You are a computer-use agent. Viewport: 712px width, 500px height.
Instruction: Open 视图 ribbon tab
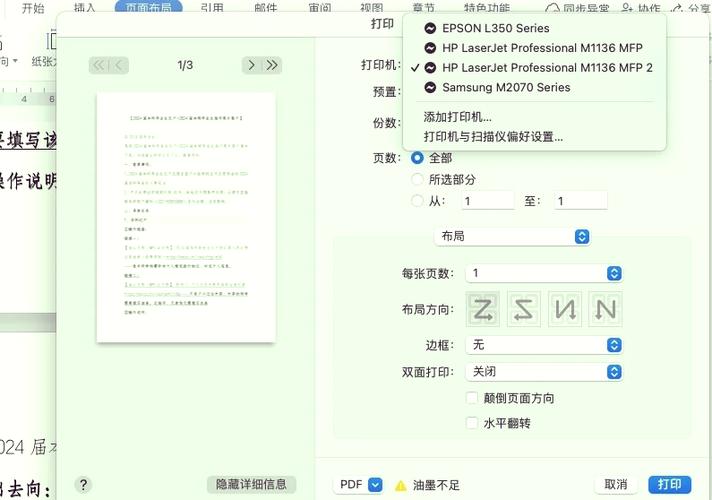(x=372, y=8)
